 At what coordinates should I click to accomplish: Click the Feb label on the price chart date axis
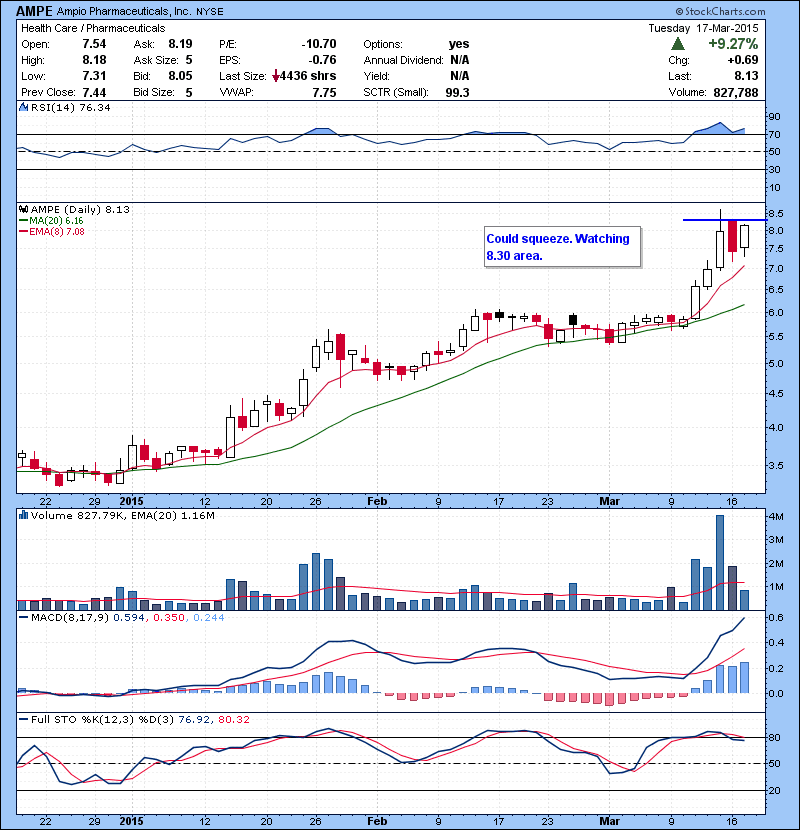(x=377, y=501)
